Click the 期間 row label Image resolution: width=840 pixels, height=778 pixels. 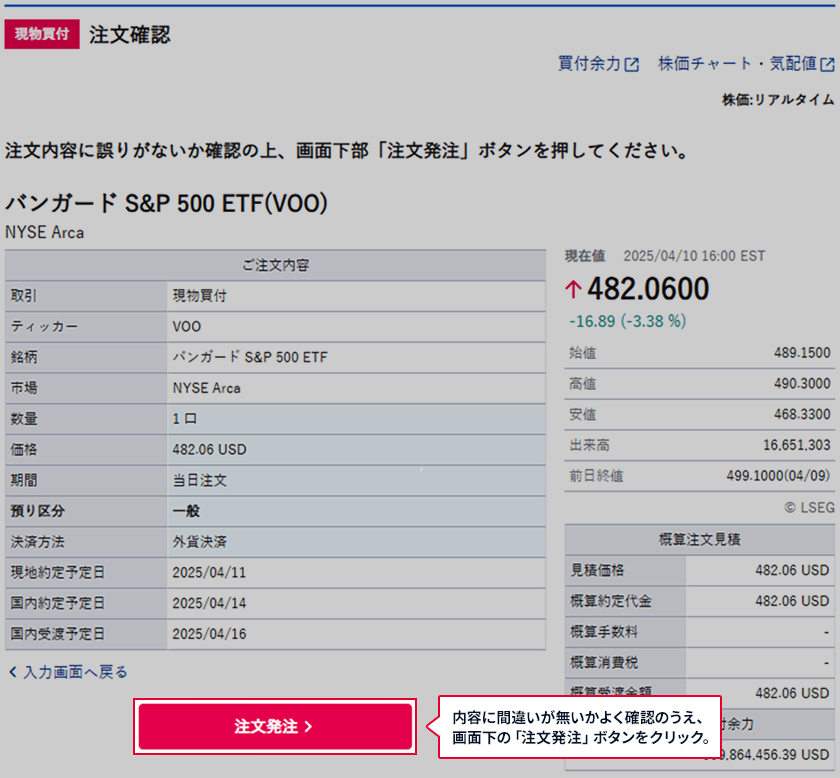[x=24, y=480]
